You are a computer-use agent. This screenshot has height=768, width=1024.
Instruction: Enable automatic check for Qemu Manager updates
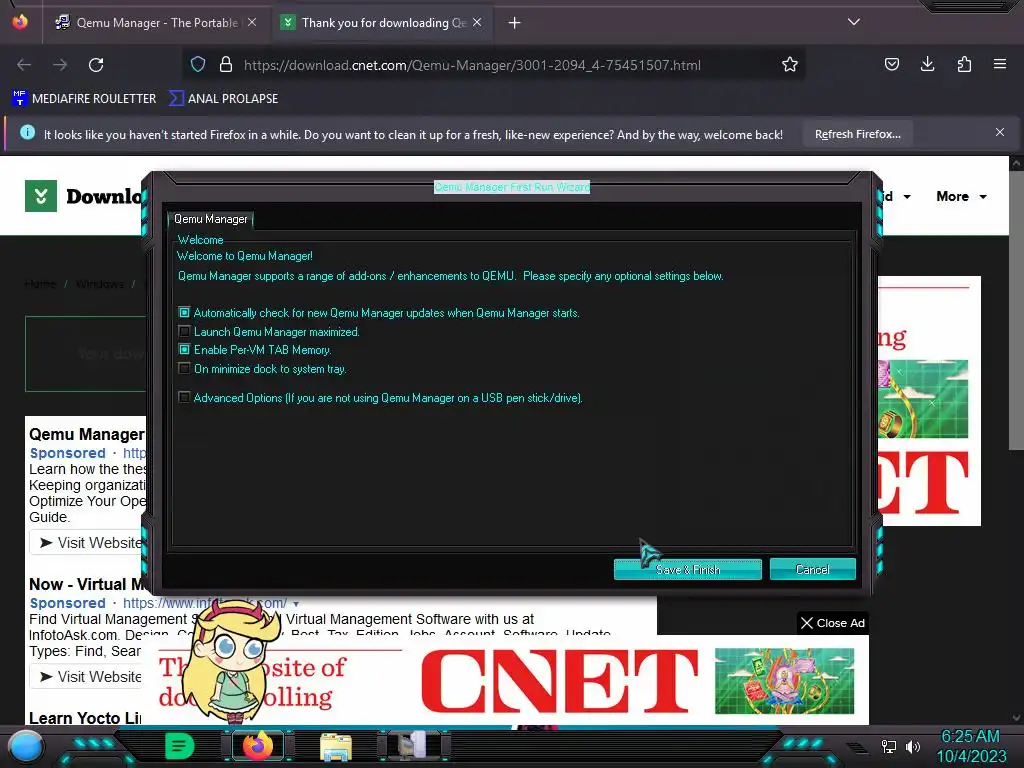pyautogui.click(x=184, y=313)
